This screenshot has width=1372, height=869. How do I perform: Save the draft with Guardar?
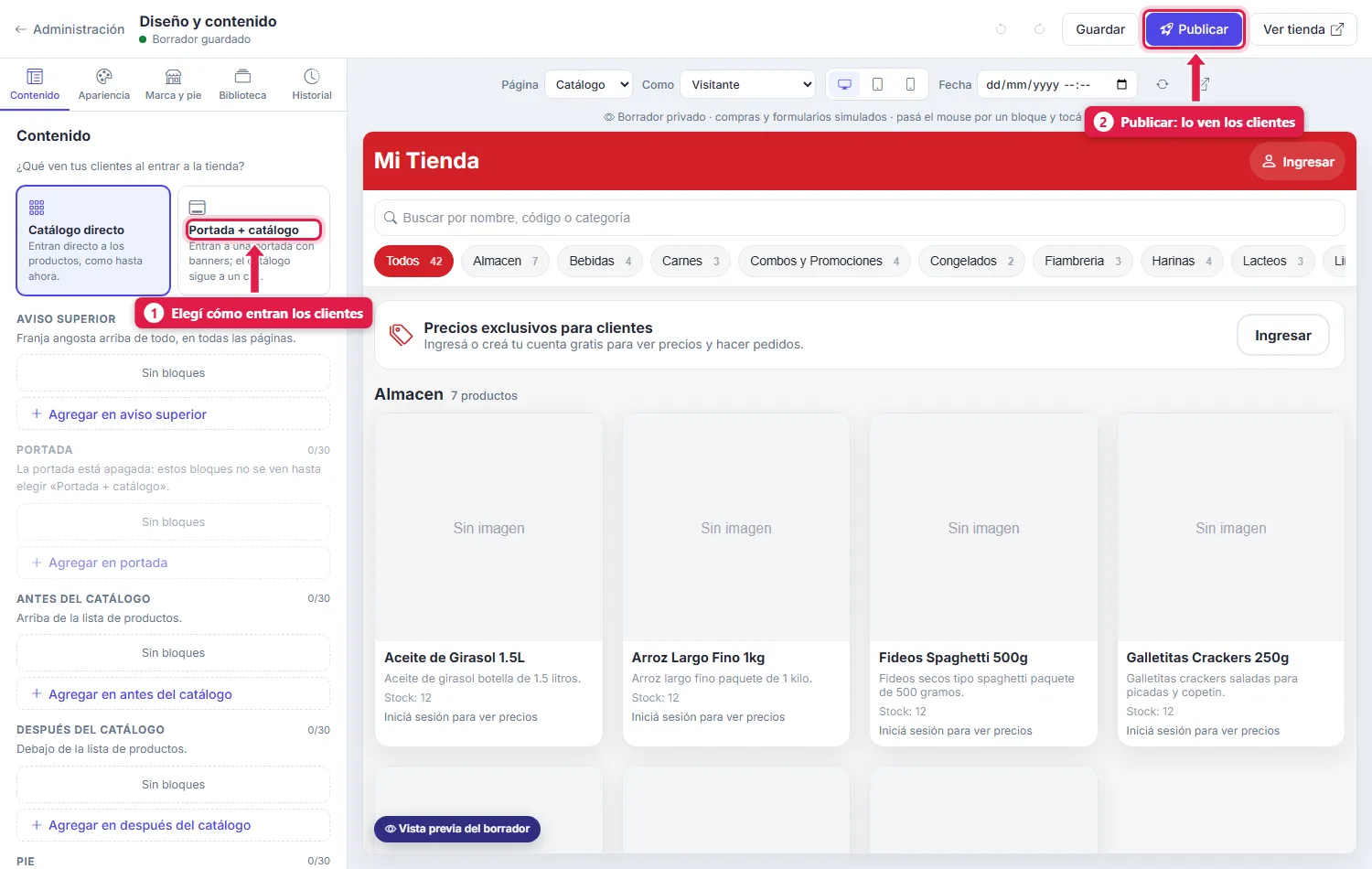pos(1100,29)
